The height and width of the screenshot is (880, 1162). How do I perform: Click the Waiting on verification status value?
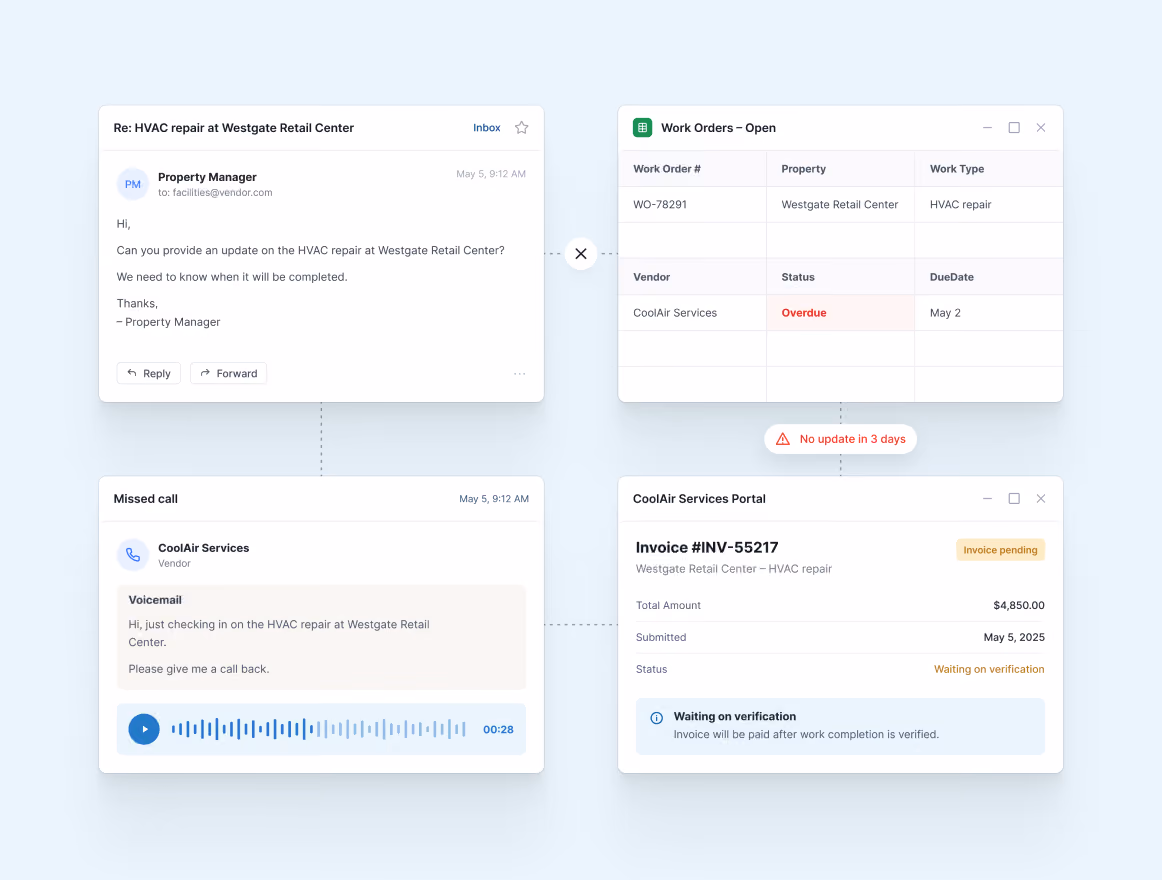point(989,669)
